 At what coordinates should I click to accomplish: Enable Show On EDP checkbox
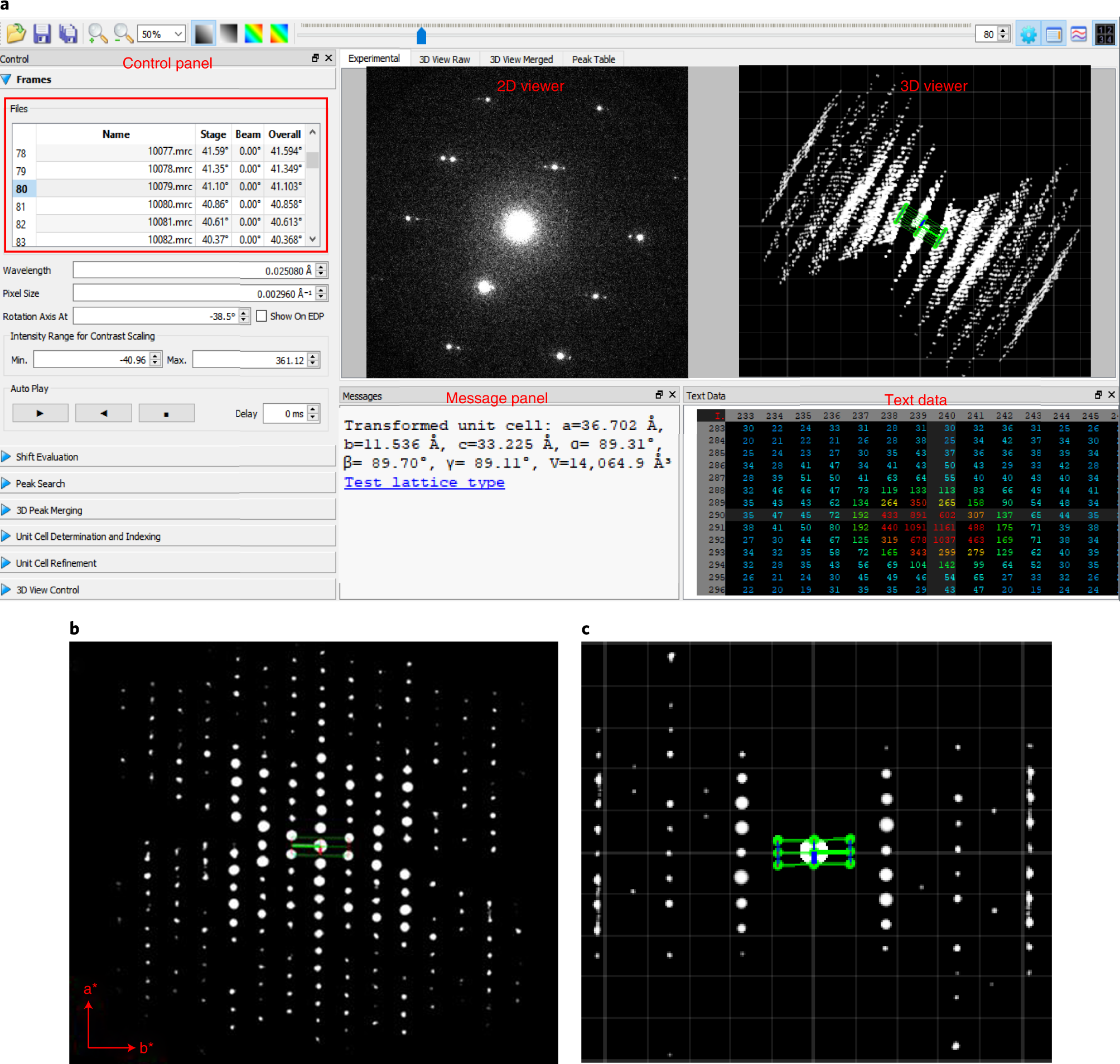click(262, 316)
